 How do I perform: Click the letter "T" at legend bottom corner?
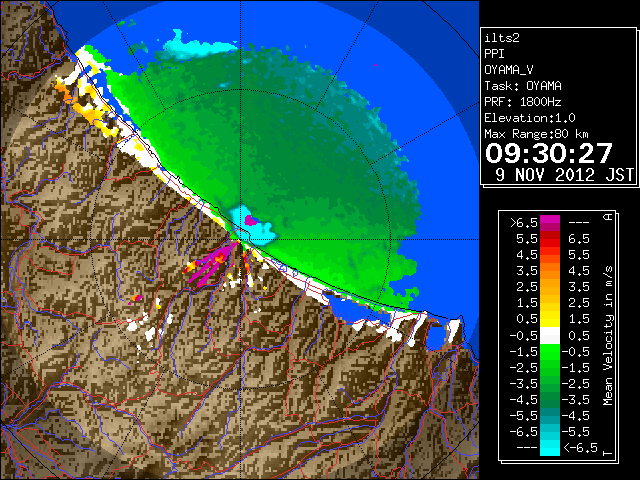point(609,453)
